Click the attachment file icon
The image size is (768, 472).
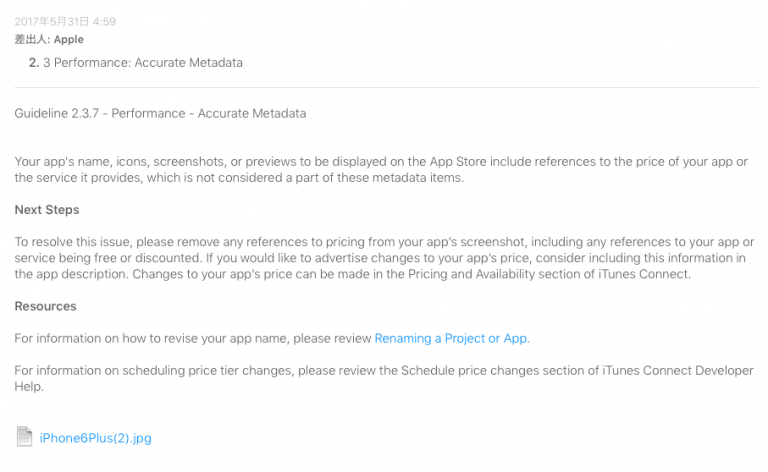pyautogui.click(x=24, y=436)
